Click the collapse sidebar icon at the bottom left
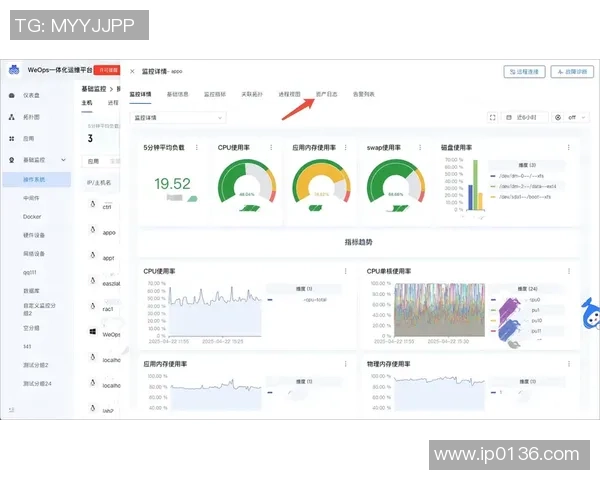The width and height of the screenshot is (600, 480). tap(12, 410)
